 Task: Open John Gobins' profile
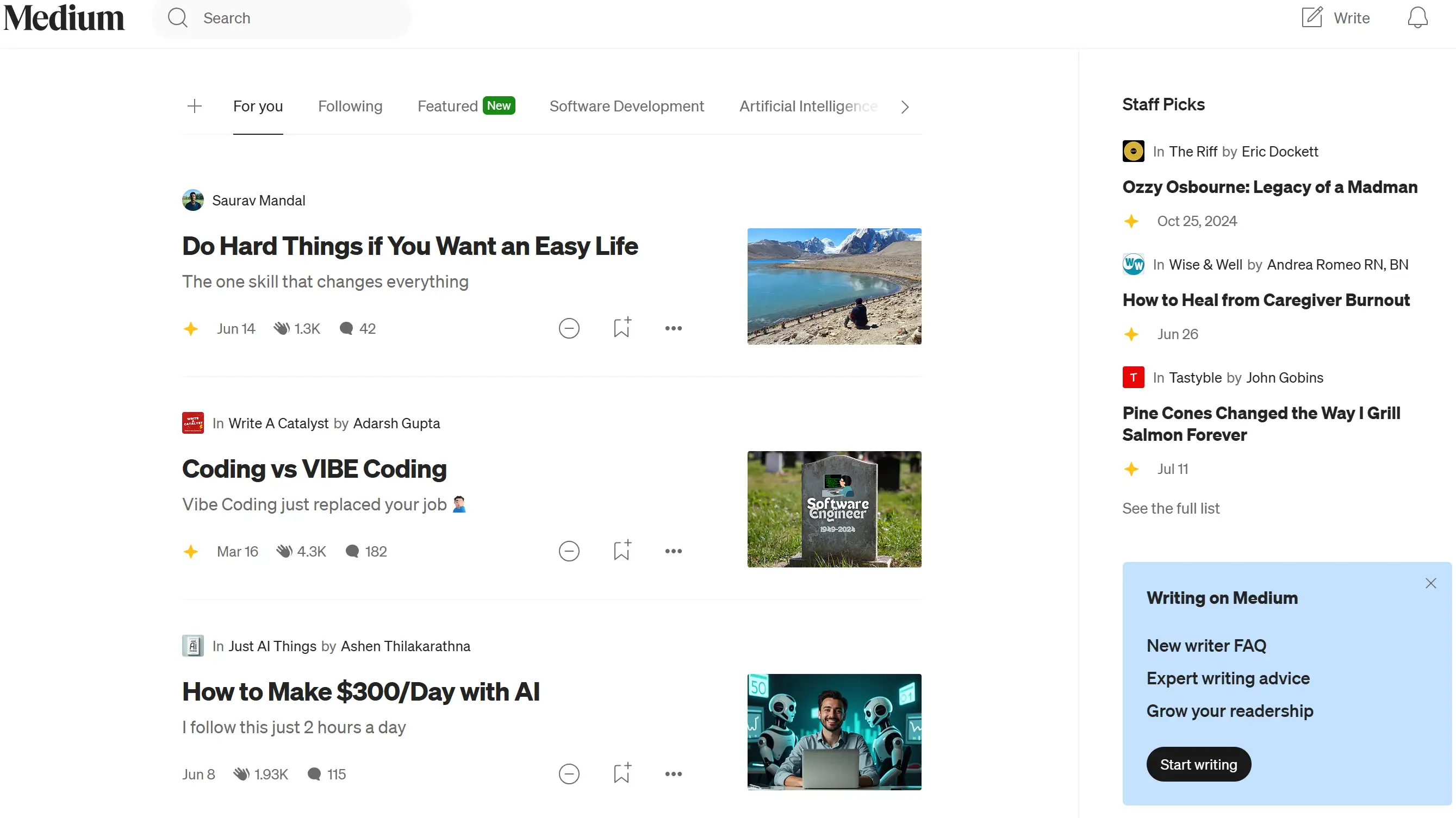click(x=1285, y=377)
